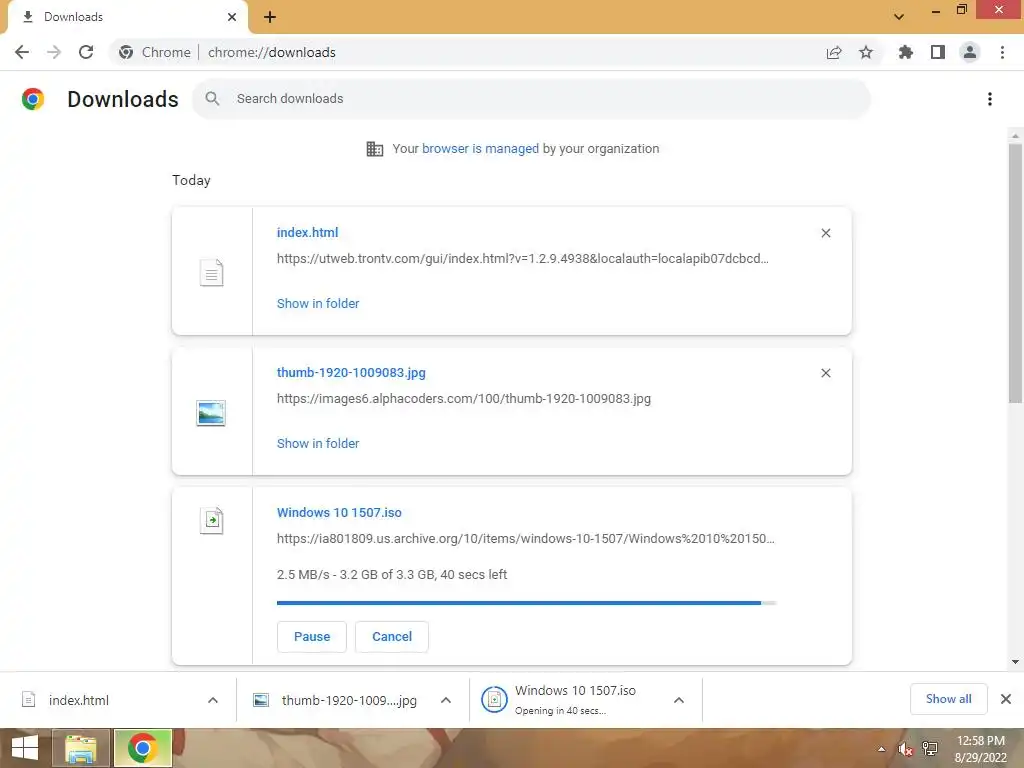Click the forward navigation arrow
Image resolution: width=1024 pixels, height=768 pixels.
coord(54,52)
